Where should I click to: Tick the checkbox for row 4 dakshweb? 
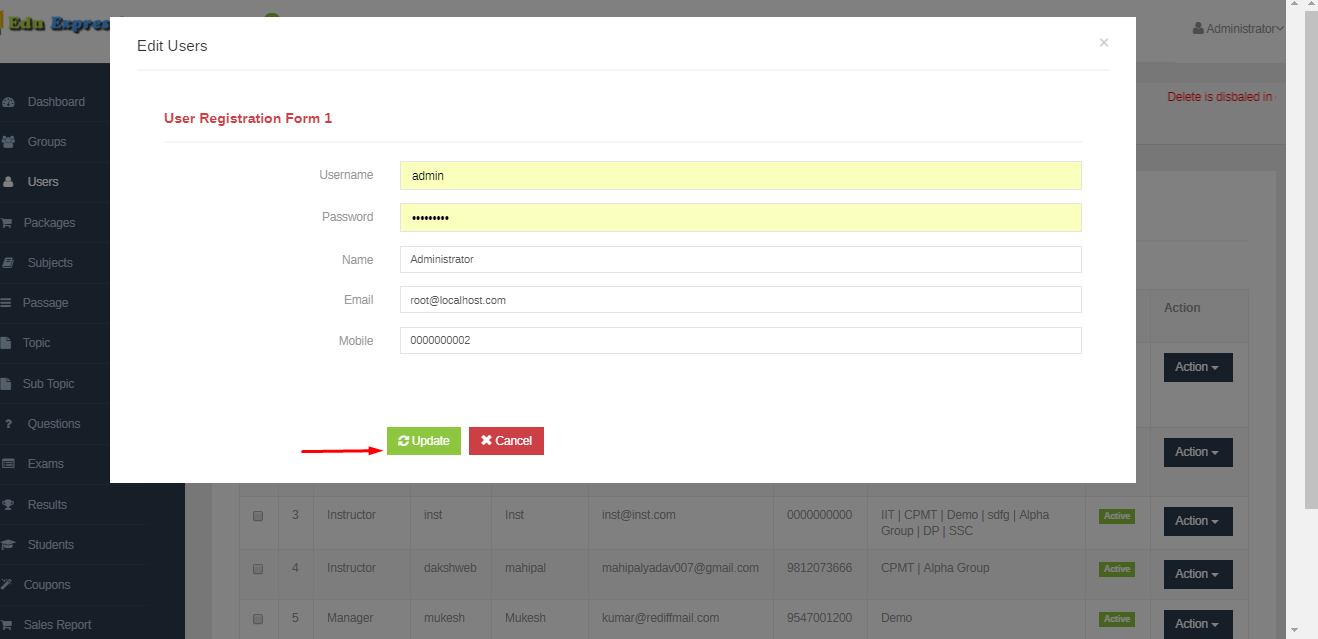[x=258, y=569]
